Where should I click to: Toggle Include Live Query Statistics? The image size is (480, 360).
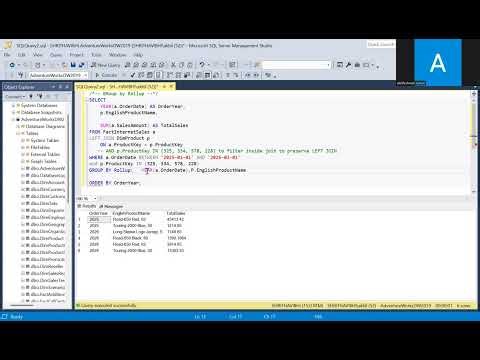pyautogui.click(x=178, y=75)
